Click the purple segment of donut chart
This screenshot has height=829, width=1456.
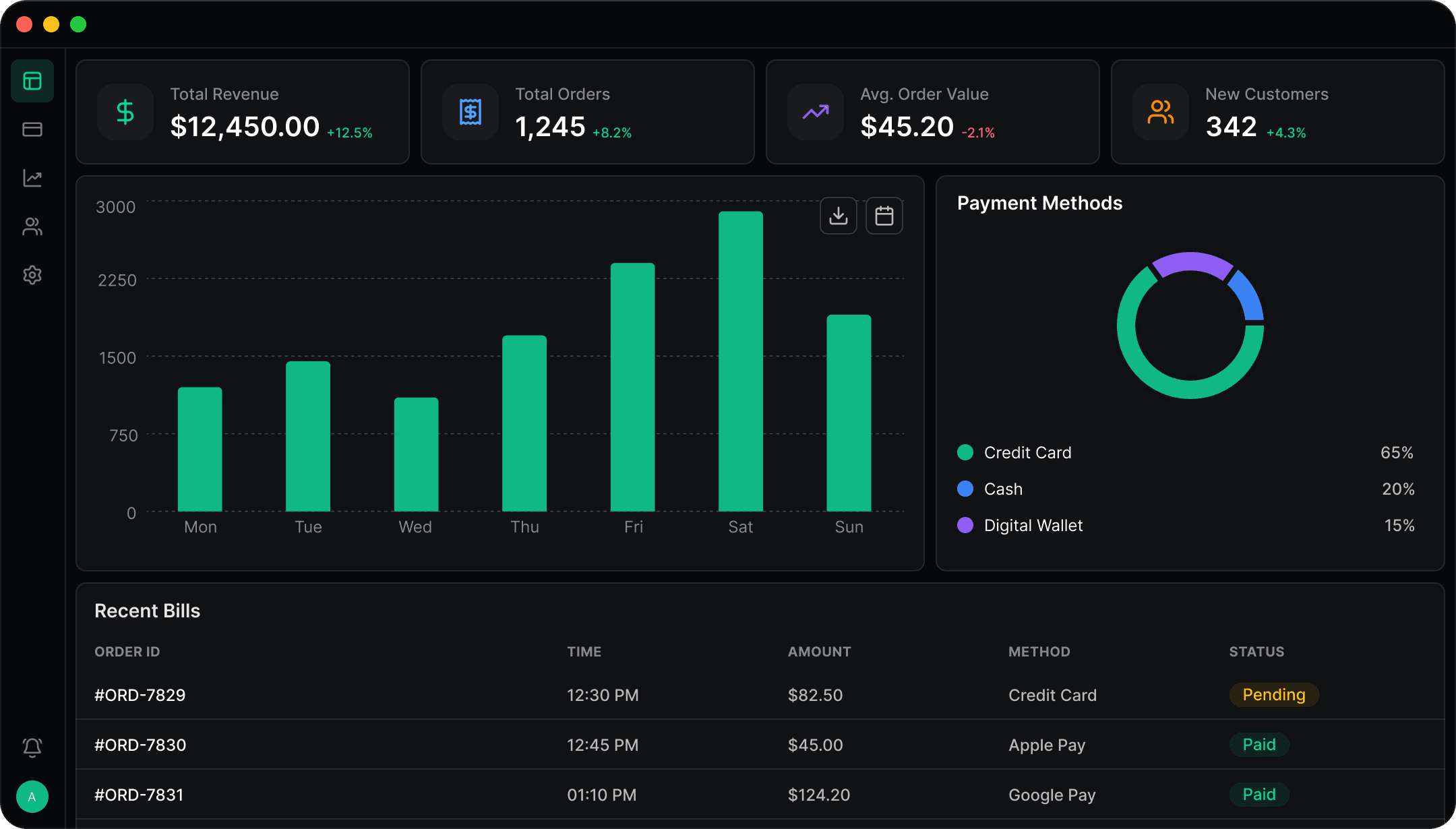[x=1192, y=264]
